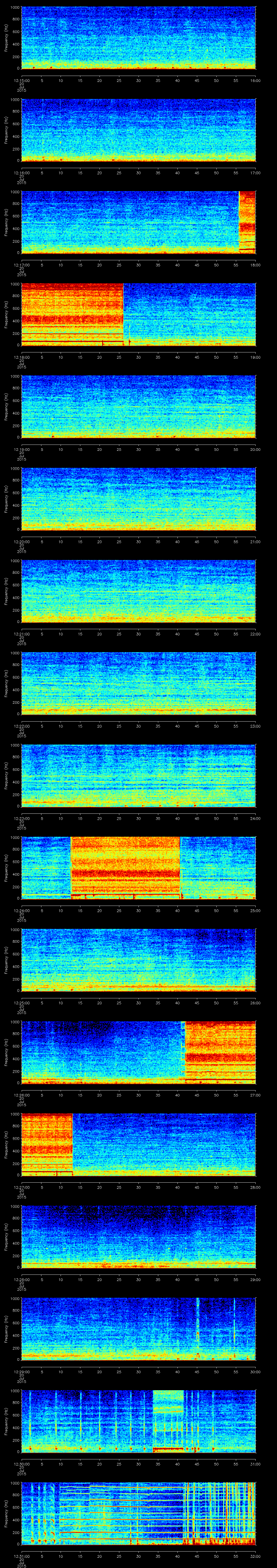Click the 32:00 end time label
Viewport: 277px width, 1568px height.
(x=256, y=1556)
